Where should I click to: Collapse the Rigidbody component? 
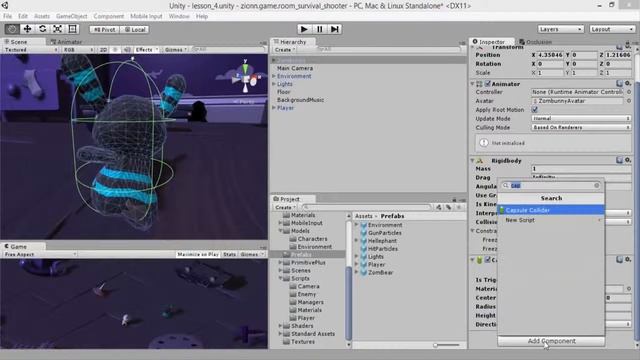click(473, 160)
